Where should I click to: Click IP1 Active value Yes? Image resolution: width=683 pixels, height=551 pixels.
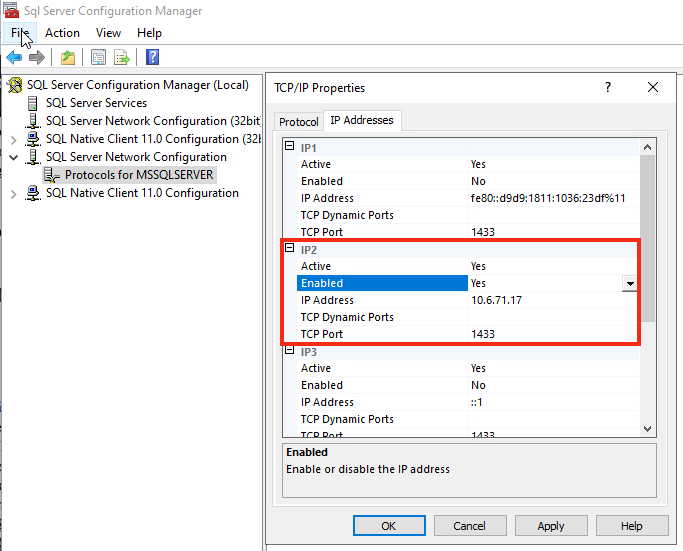point(478,164)
